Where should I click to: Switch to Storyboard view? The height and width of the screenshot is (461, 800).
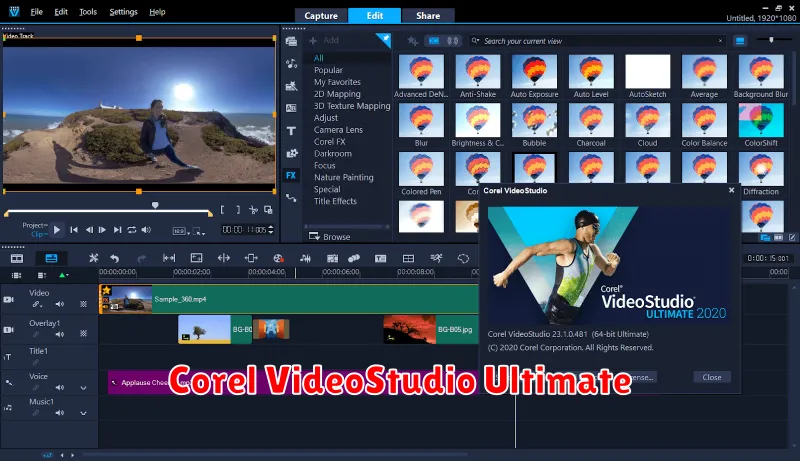click(17, 259)
